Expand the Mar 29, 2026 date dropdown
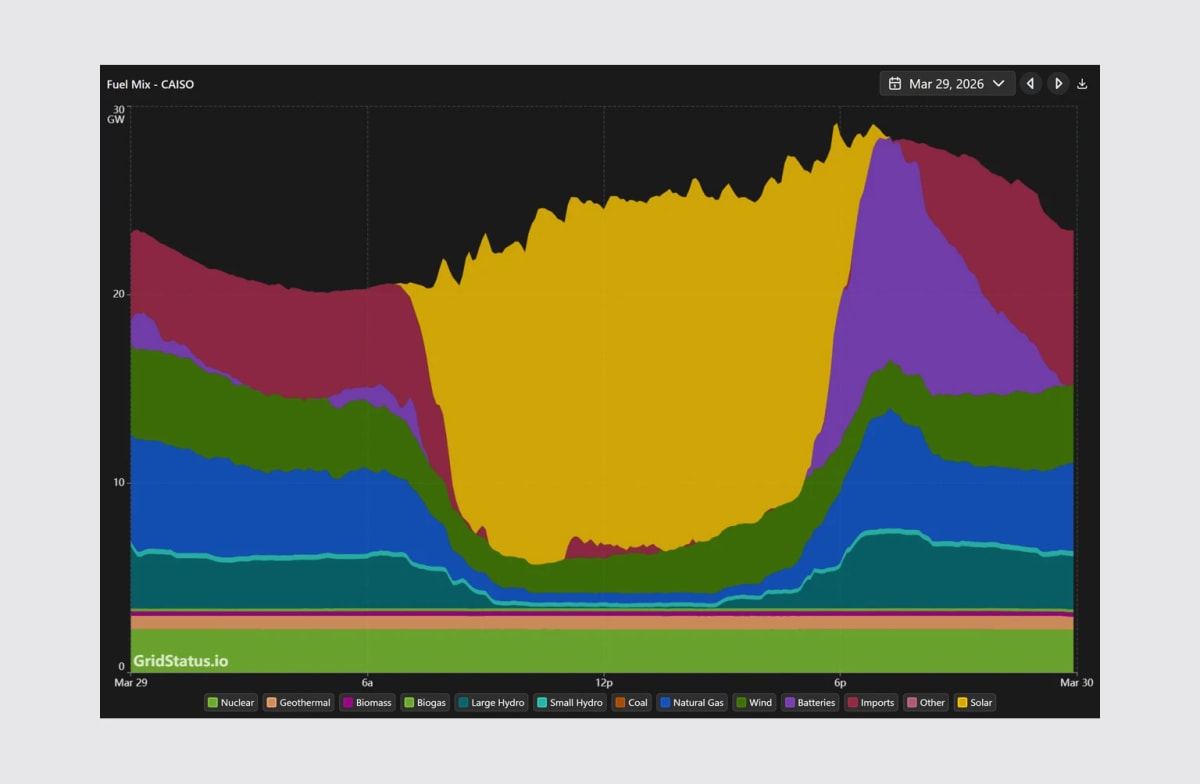This screenshot has width=1200, height=784. click(947, 83)
